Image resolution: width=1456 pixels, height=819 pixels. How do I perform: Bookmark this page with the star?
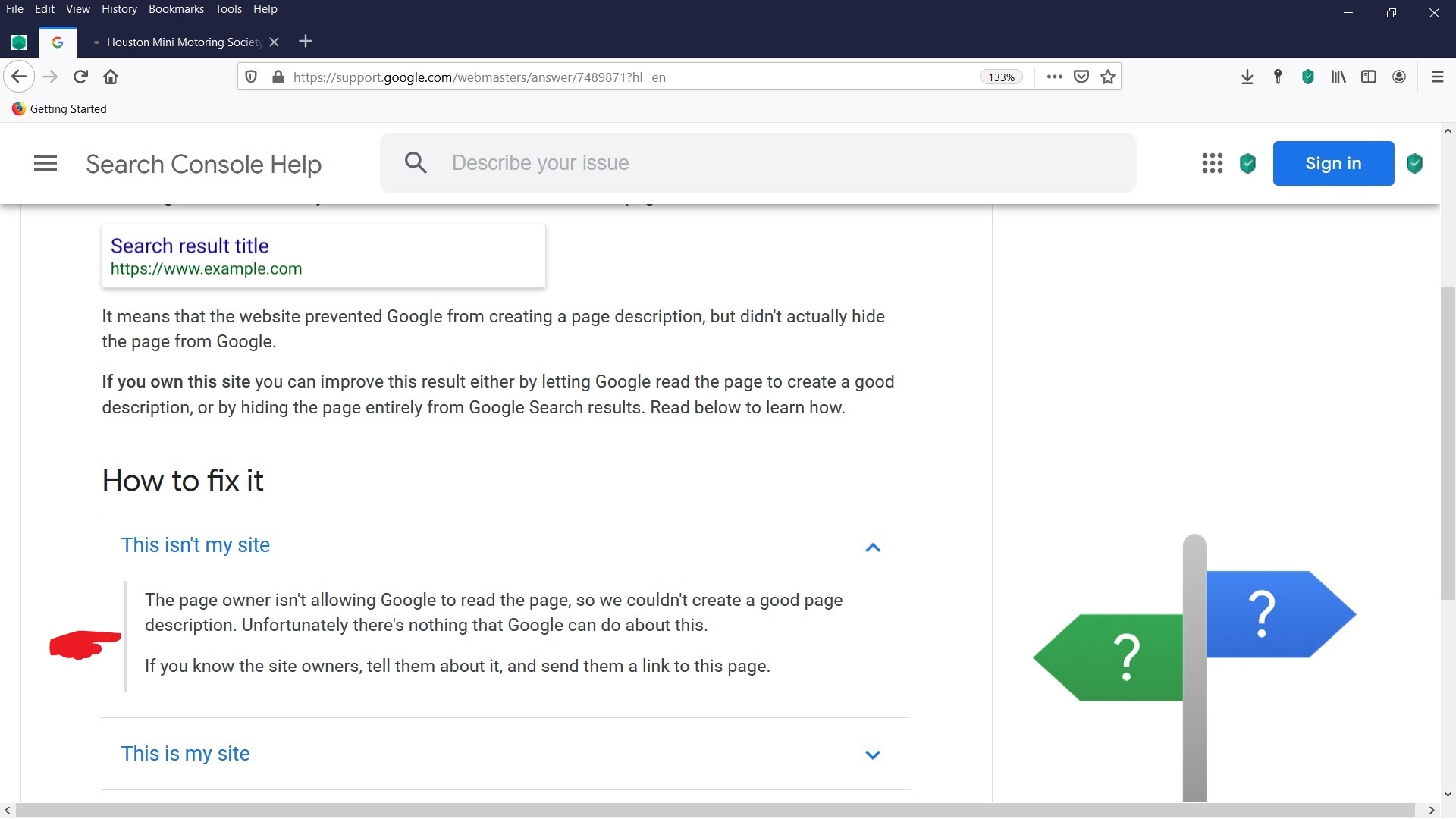[1108, 77]
